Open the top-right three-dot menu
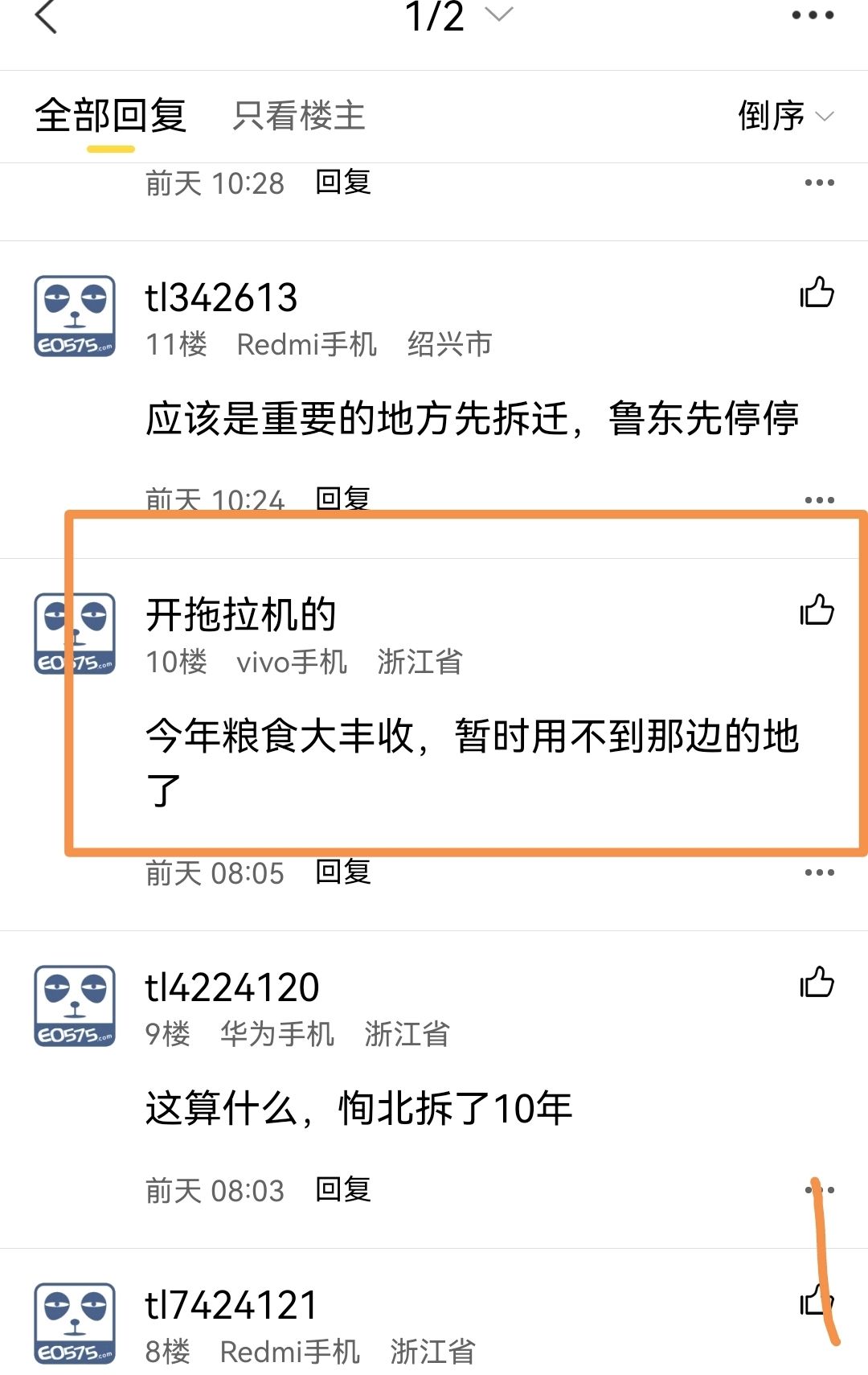 (813, 14)
